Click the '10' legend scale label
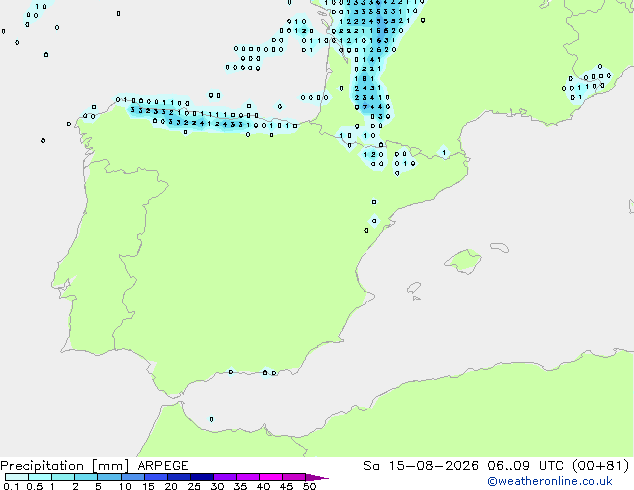The height and width of the screenshot is (490, 634). click(x=125, y=486)
